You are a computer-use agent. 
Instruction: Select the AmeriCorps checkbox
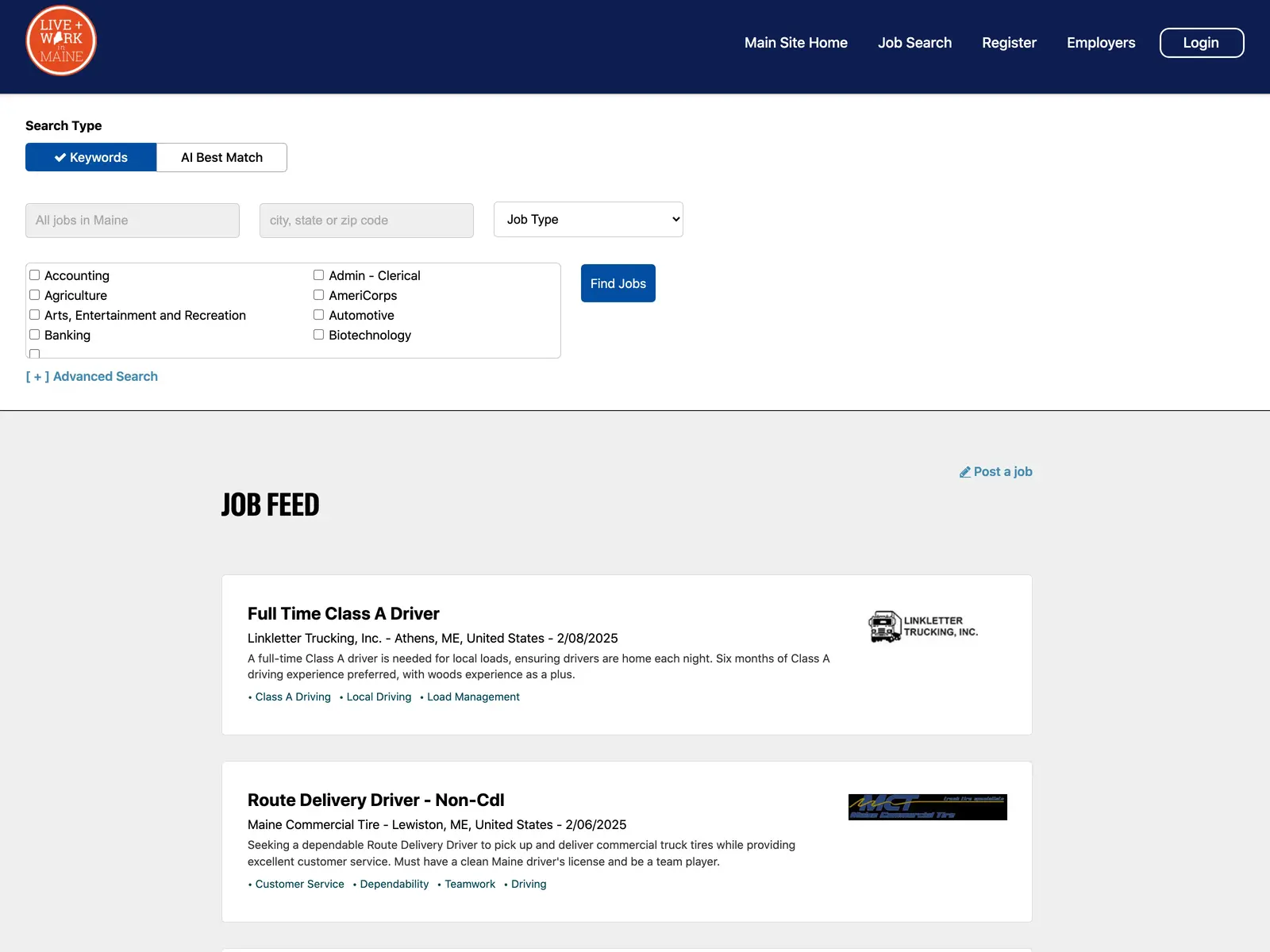click(319, 295)
